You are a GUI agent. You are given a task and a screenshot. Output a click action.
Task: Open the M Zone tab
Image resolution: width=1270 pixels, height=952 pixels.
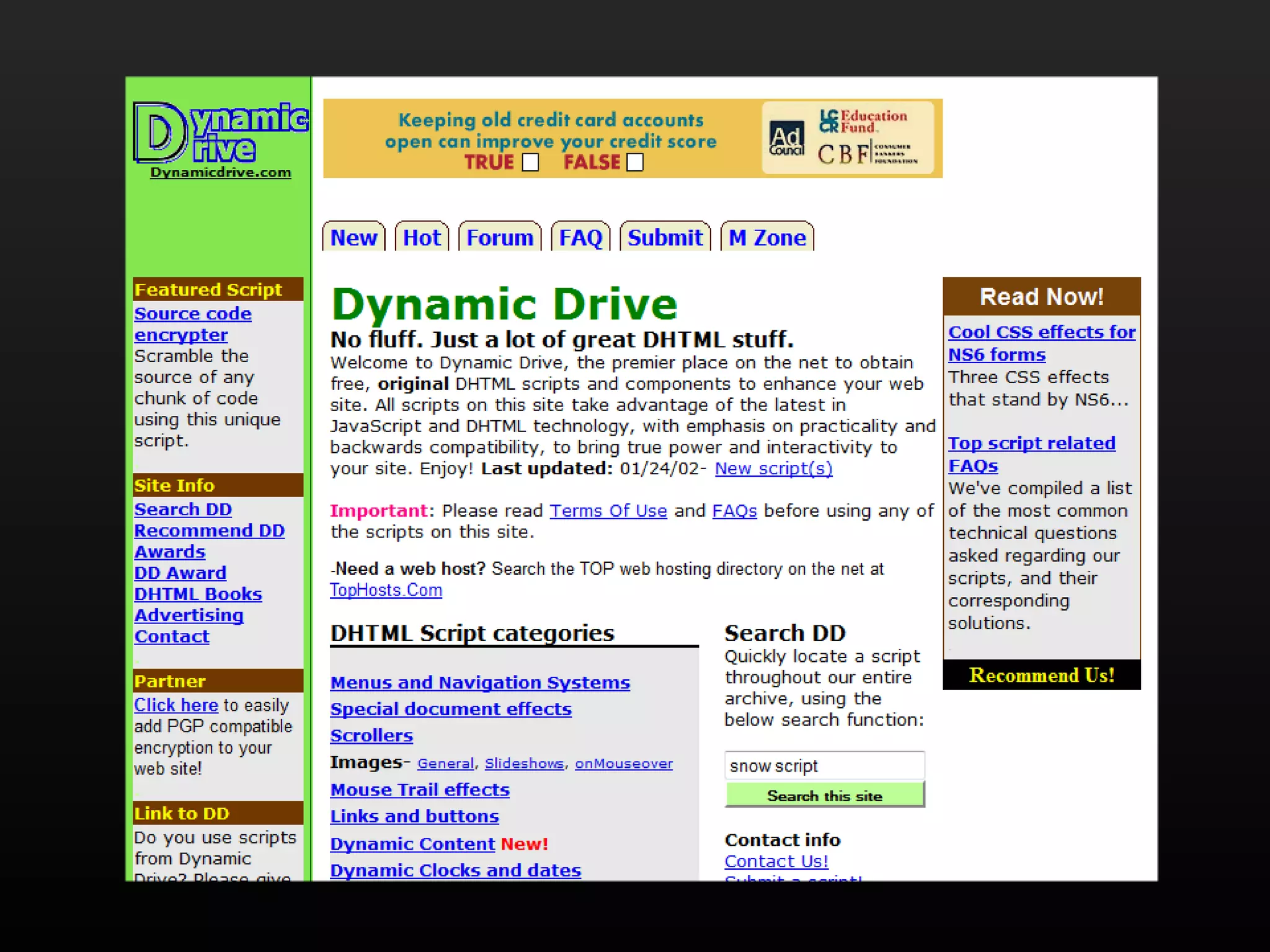coord(767,237)
